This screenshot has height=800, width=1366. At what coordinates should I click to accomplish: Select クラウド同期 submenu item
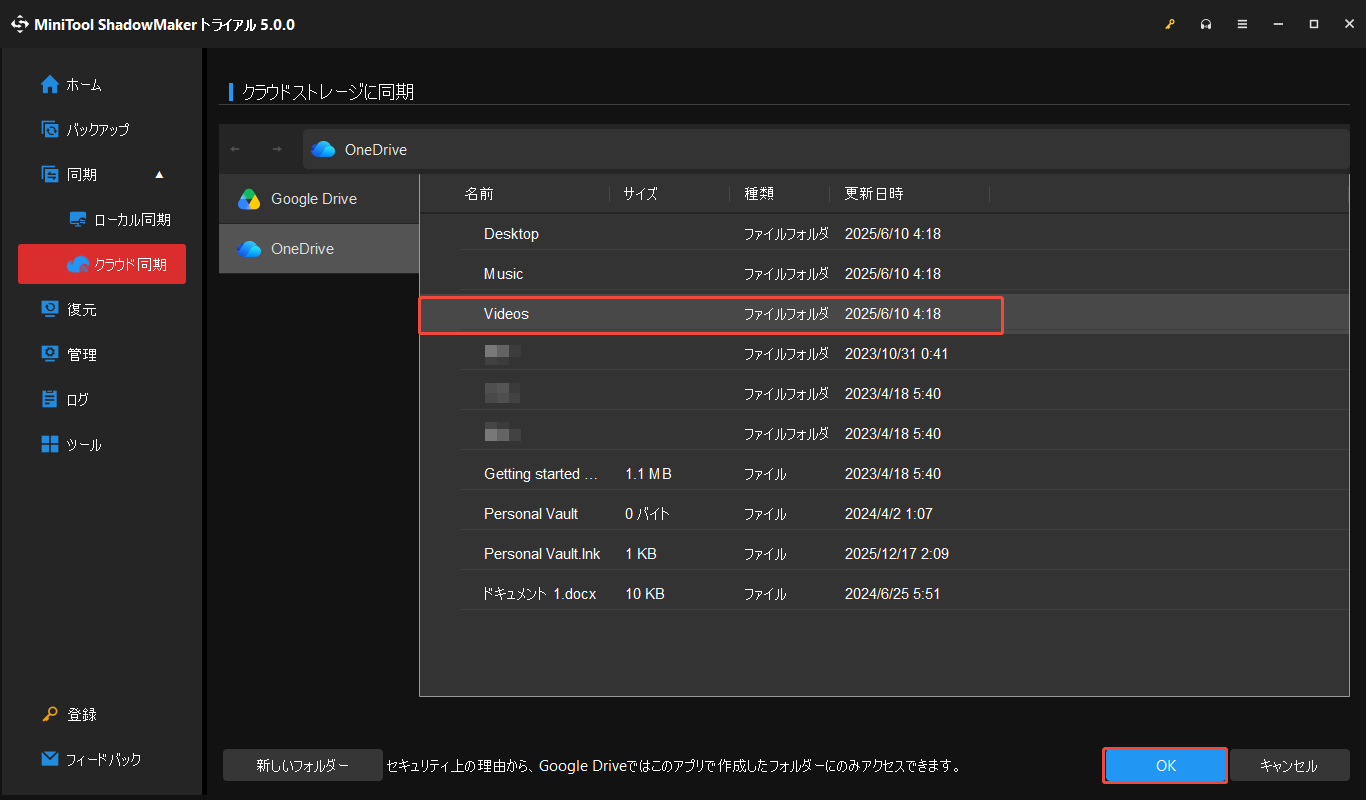point(102,264)
